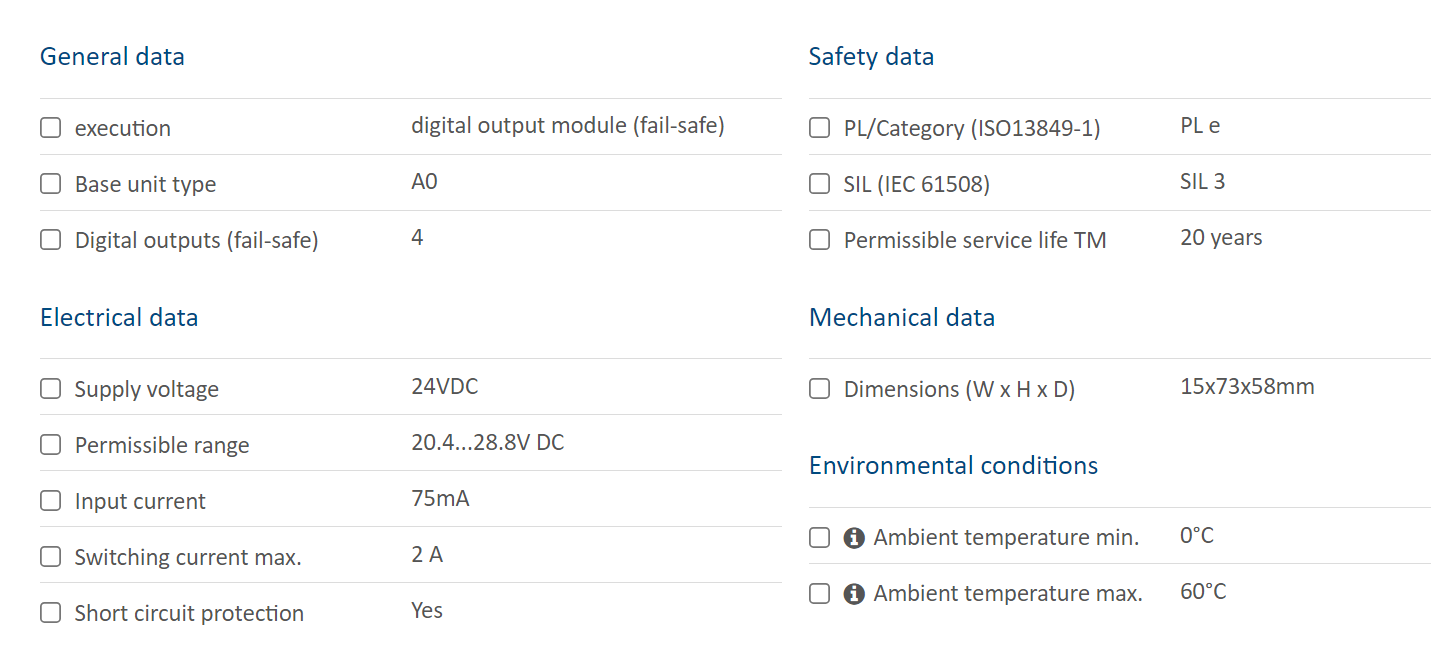The height and width of the screenshot is (646, 1431).
Task: Click the Safety data section heading
Action: click(871, 57)
